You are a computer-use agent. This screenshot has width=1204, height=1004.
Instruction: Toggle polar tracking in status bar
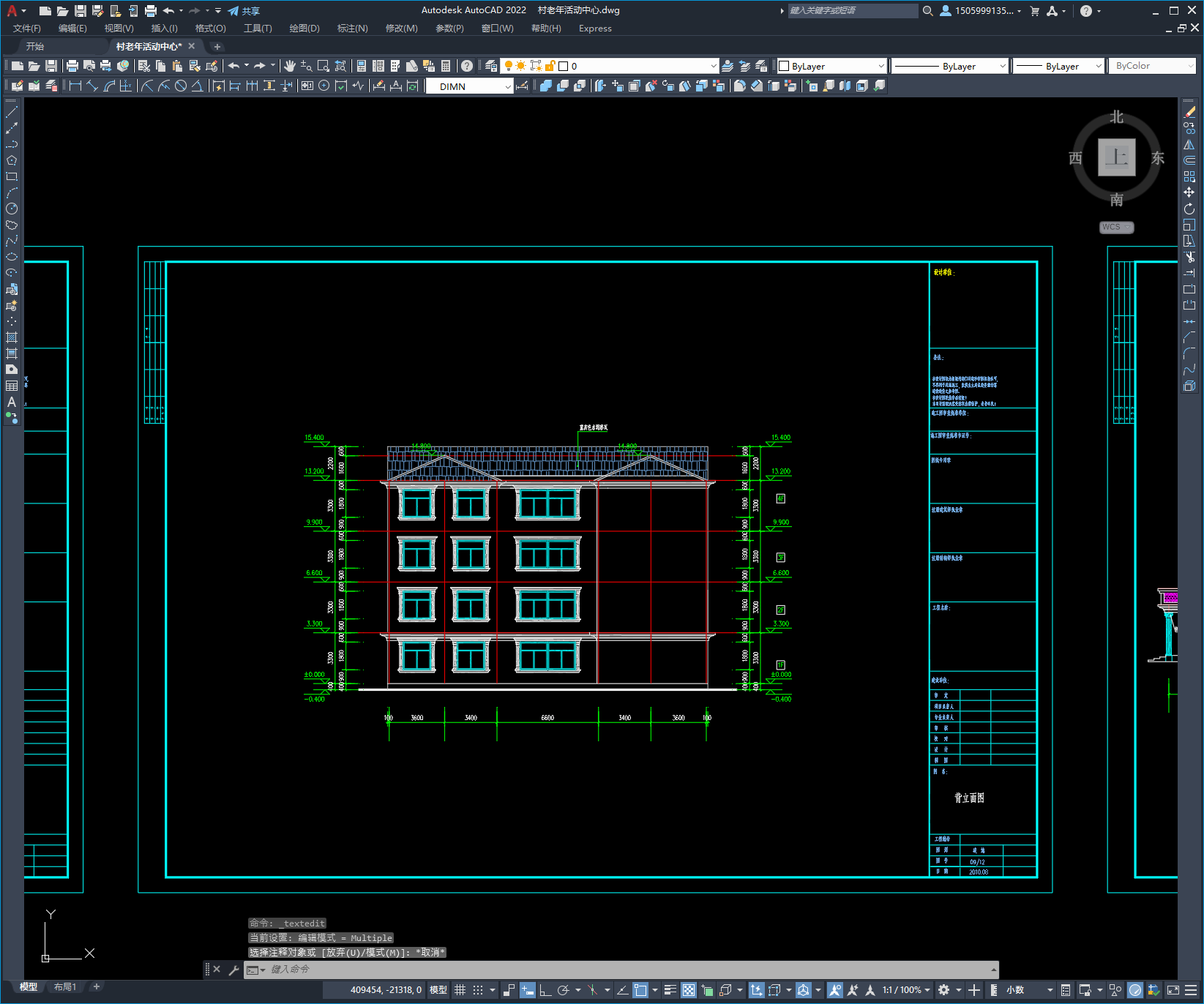point(563,990)
